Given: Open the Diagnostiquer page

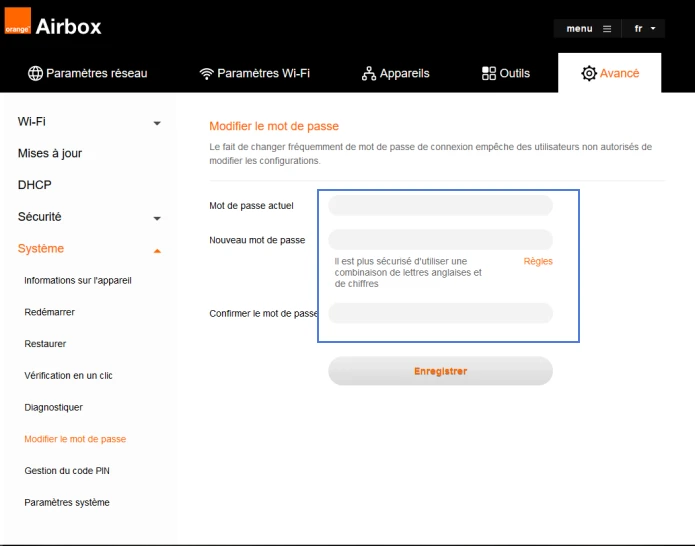Looking at the screenshot, I should 54,407.
